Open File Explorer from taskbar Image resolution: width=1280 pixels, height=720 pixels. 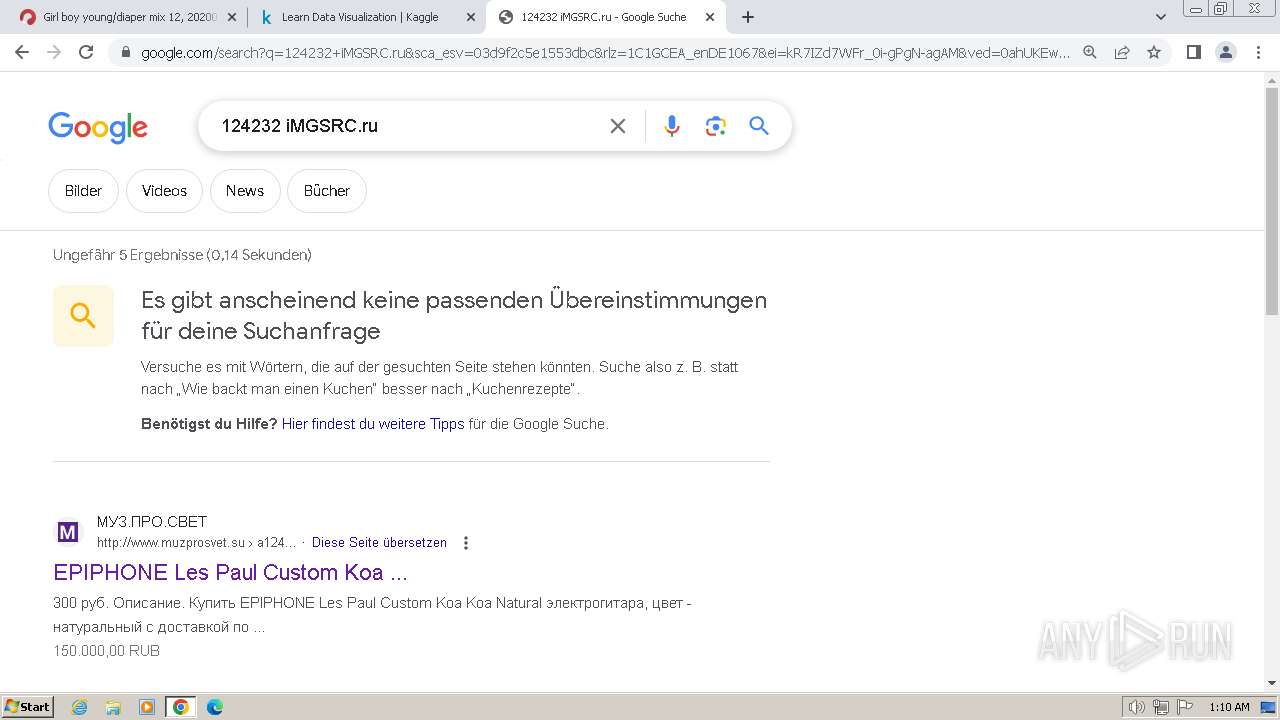[113, 707]
